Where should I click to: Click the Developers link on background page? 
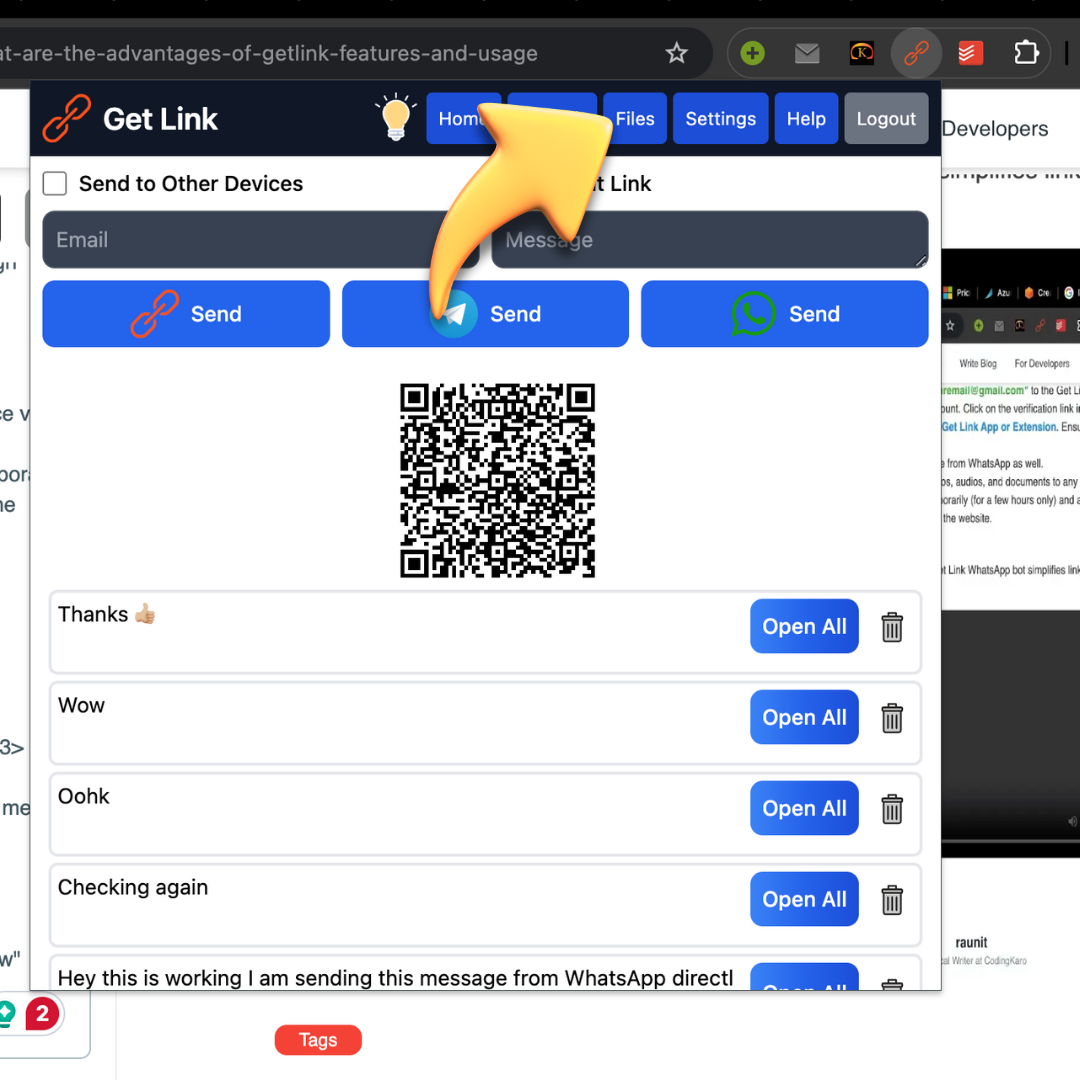[x=995, y=129]
